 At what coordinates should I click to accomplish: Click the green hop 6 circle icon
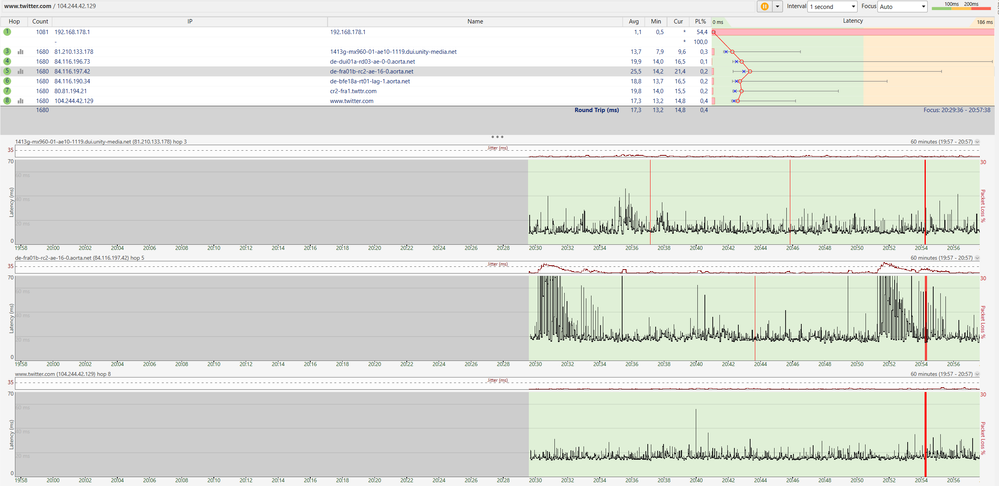[7, 81]
